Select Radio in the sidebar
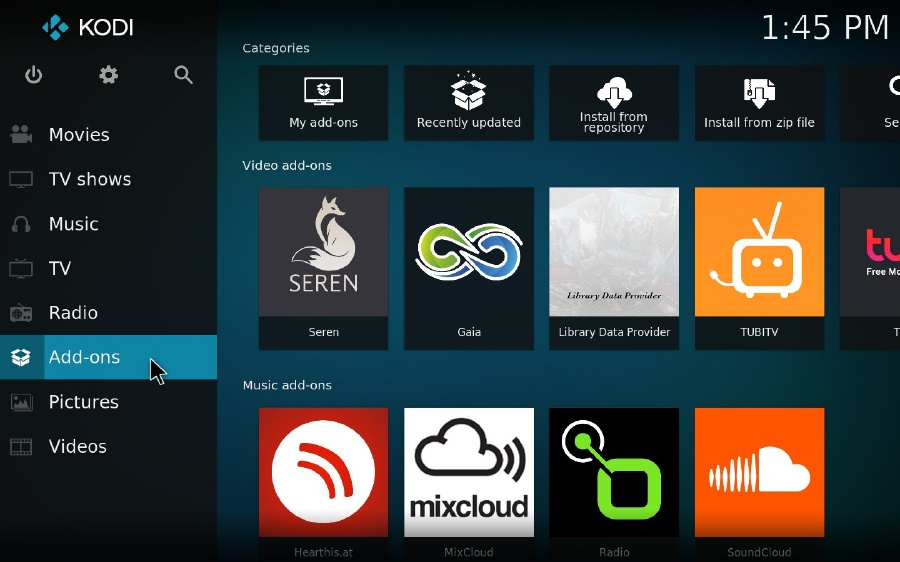 click(108, 312)
